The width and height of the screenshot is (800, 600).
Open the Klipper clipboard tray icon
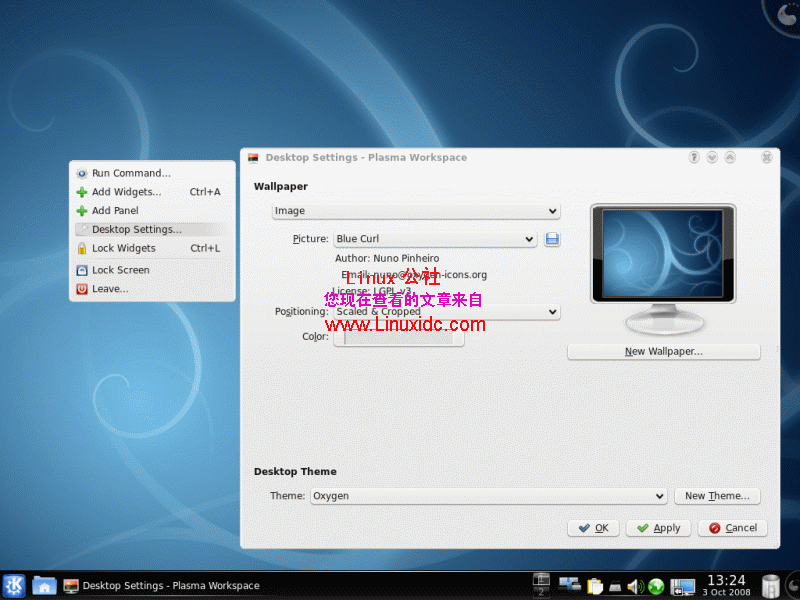pyautogui.click(x=595, y=585)
